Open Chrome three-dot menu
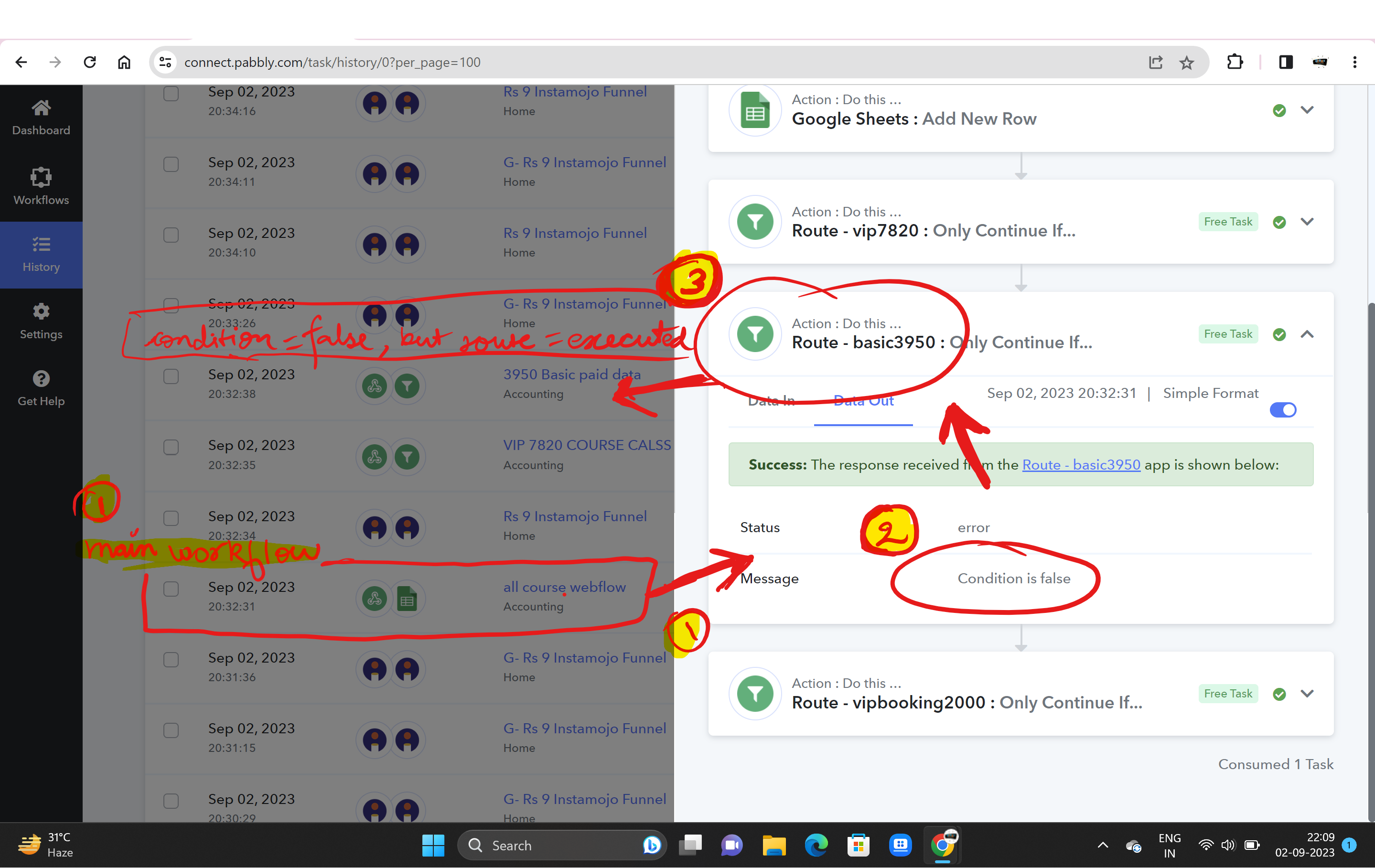This screenshot has height=868, width=1375. tap(1354, 62)
